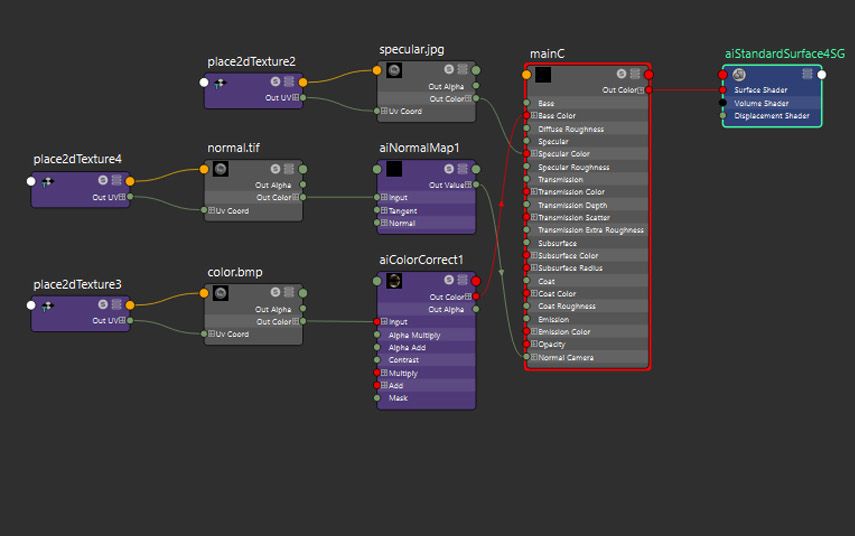
Task: Click the view mode icon on aiNormalMap1
Action: (462, 169)
